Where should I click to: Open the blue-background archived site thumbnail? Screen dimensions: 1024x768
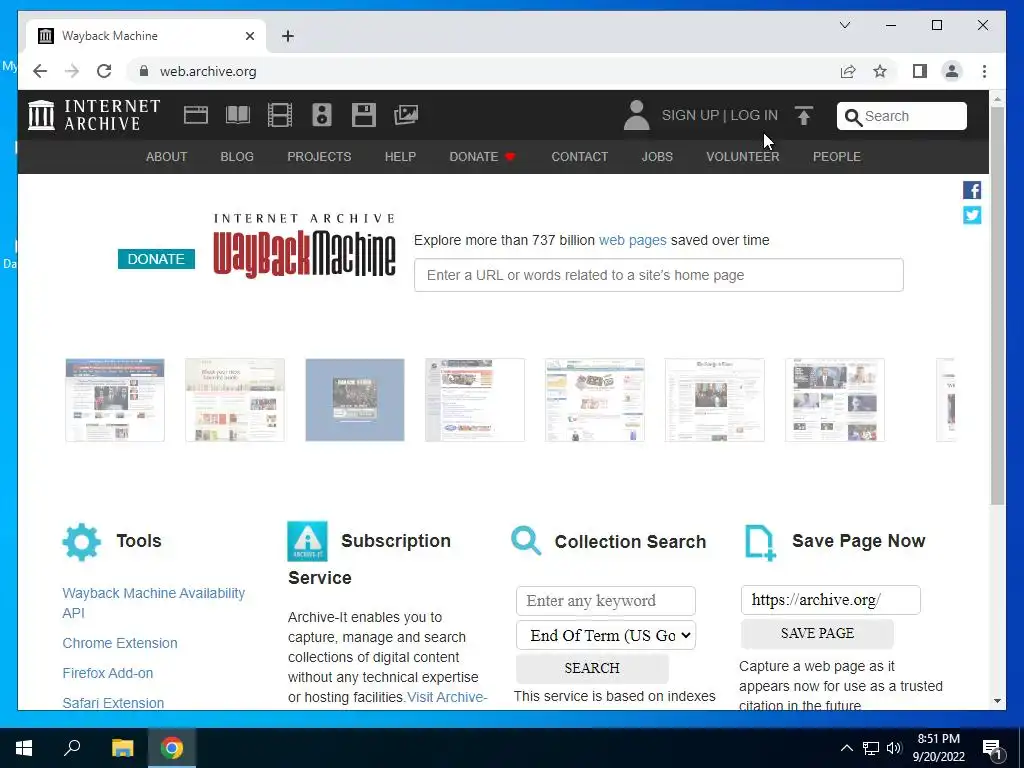(x=355, y=400)
